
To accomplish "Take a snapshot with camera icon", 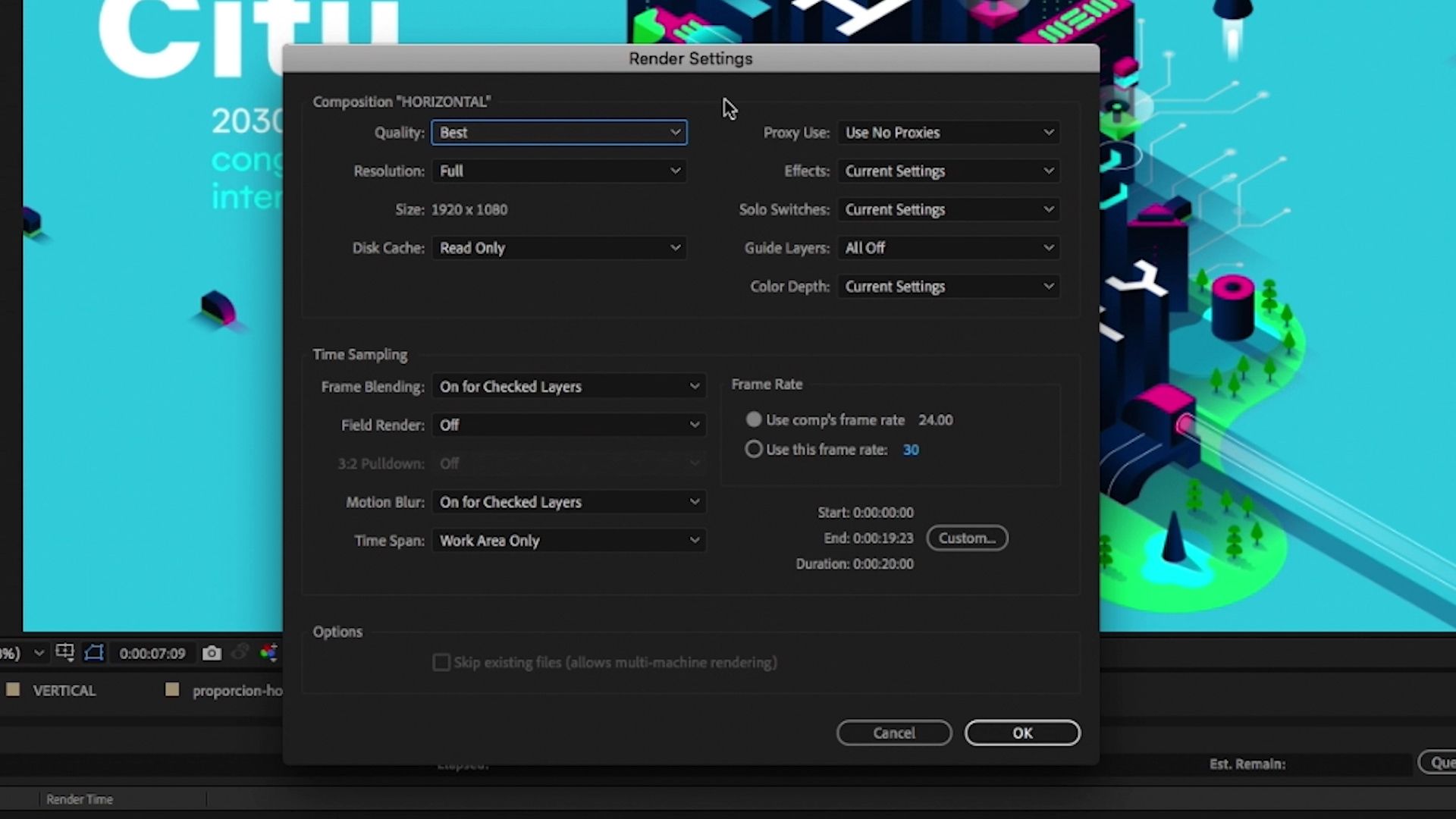I will tap(212, 653).
